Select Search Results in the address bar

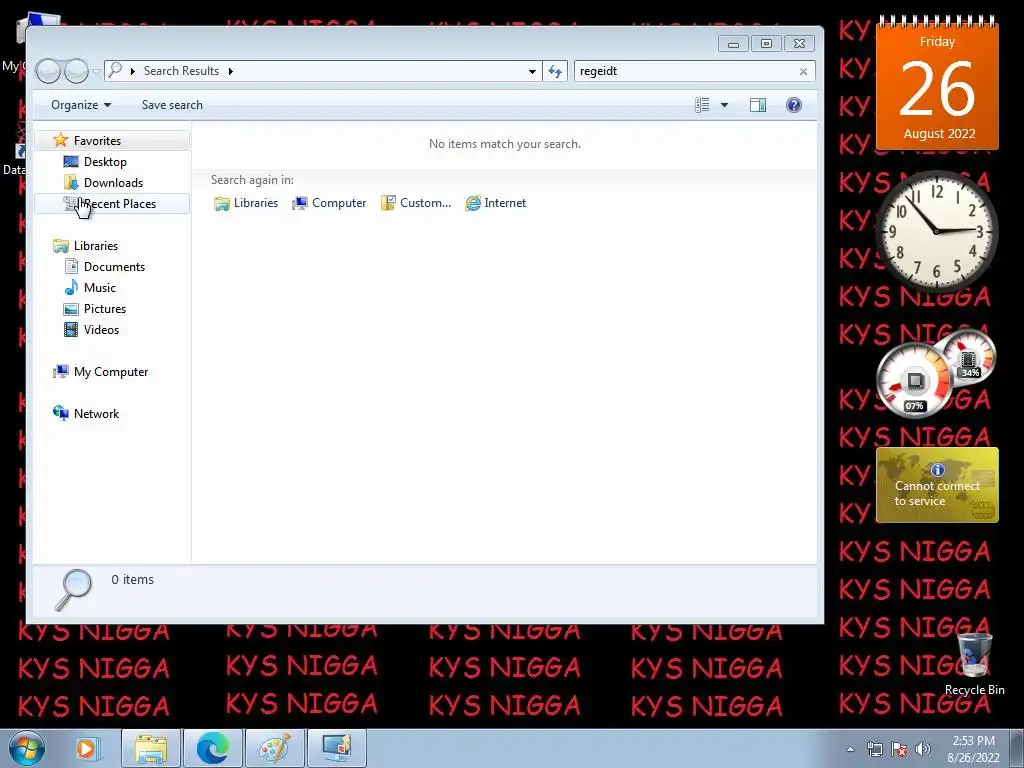[x=181, y=71]
